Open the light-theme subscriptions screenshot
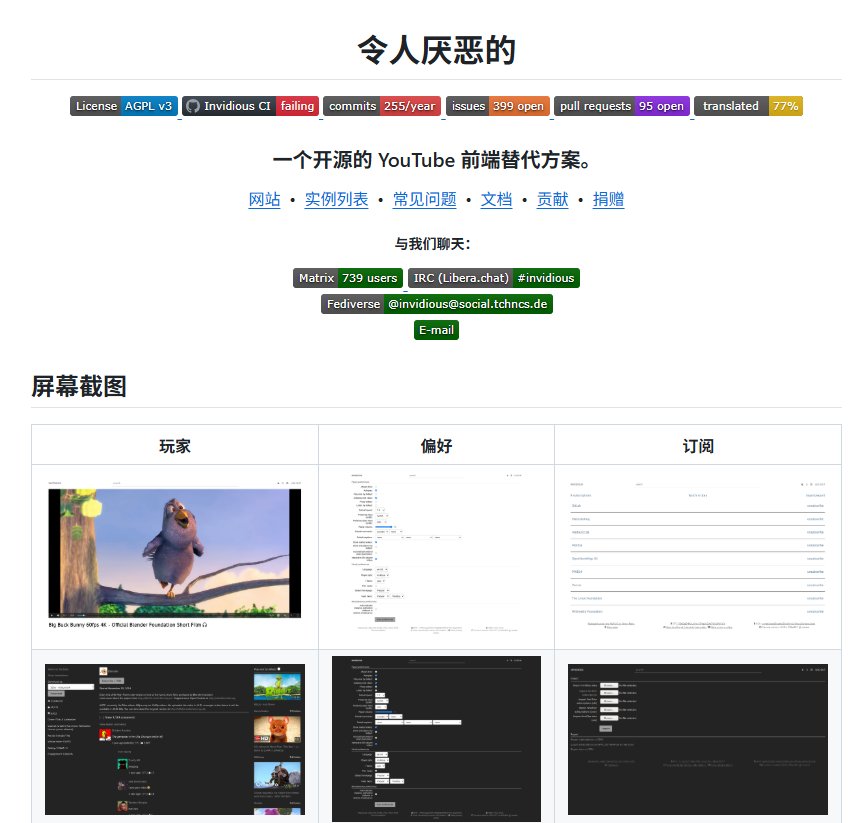 [698, 555]
